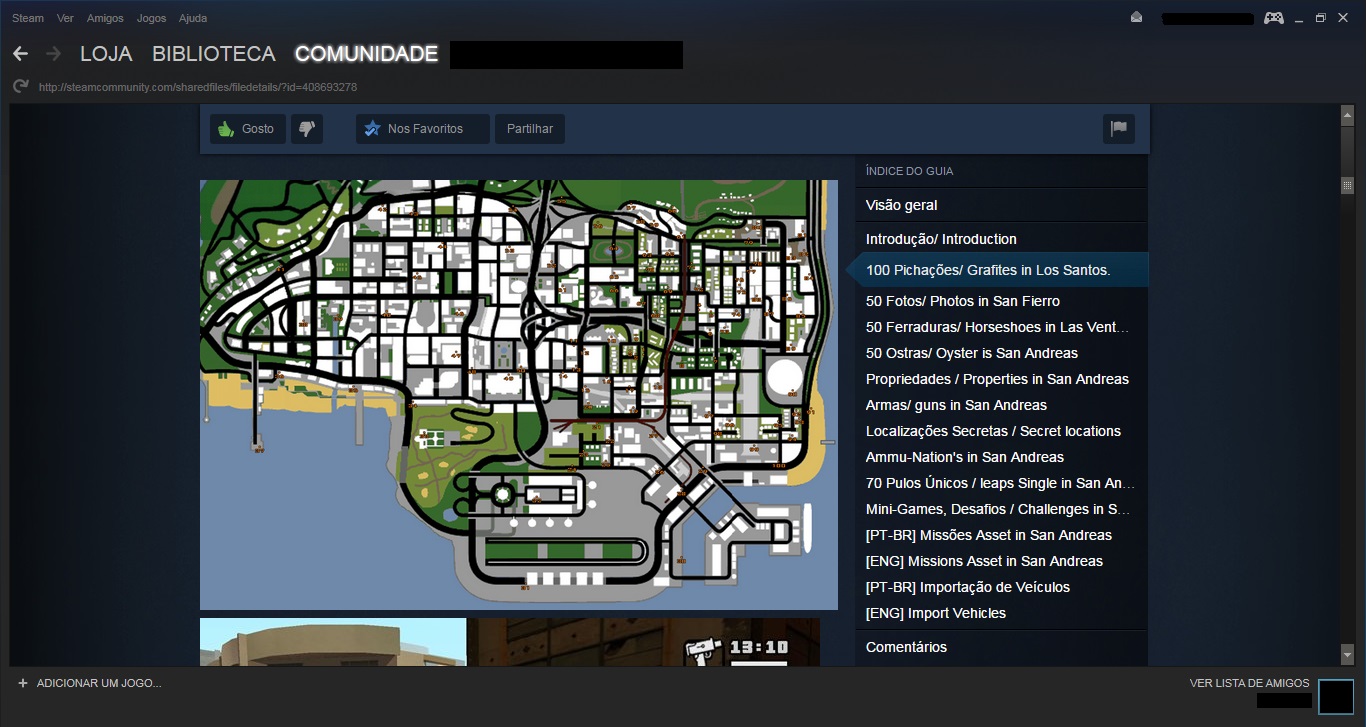Viewport: 1366px width, 727px height.
Task: Report this guide with the flag icon
Action: (1119, 129)
